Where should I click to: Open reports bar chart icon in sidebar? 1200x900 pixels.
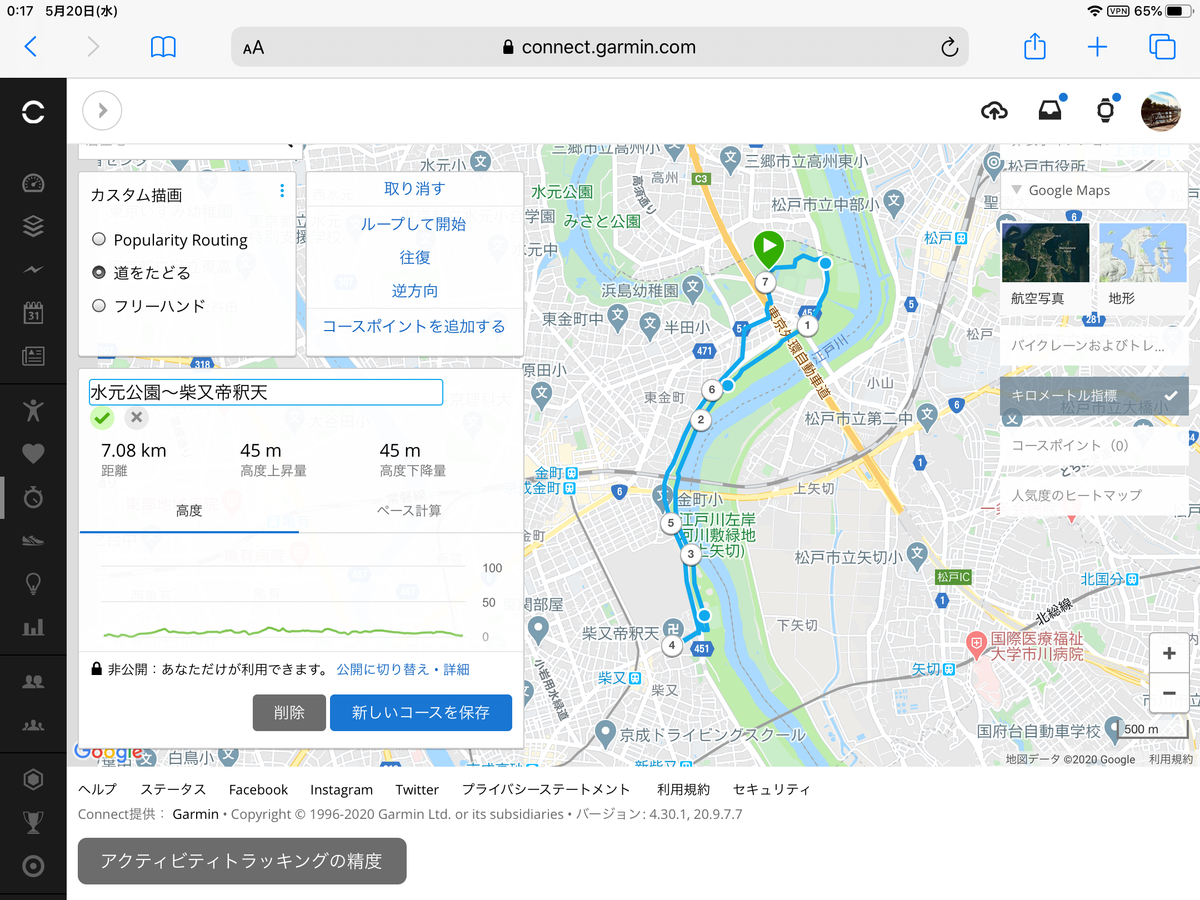click(x=33, y=627)
